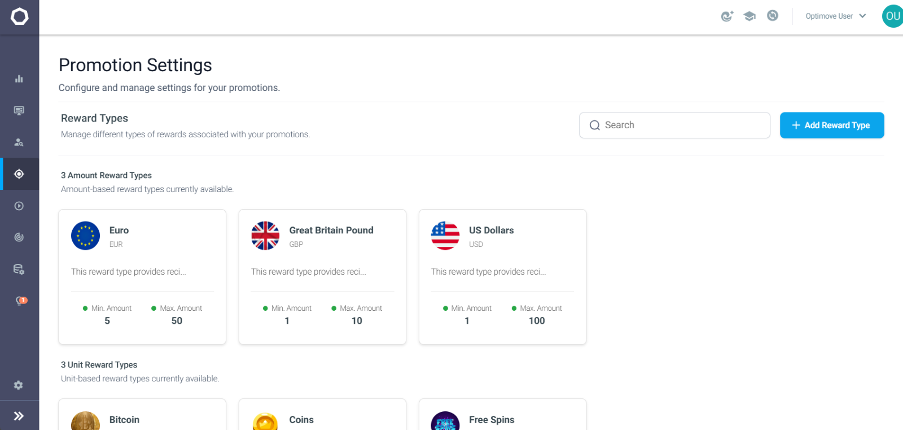The width and height of the screenshot is (904, 430).
Task: Open the customer search sidebar icon
Action: click(x=19, y=142)
